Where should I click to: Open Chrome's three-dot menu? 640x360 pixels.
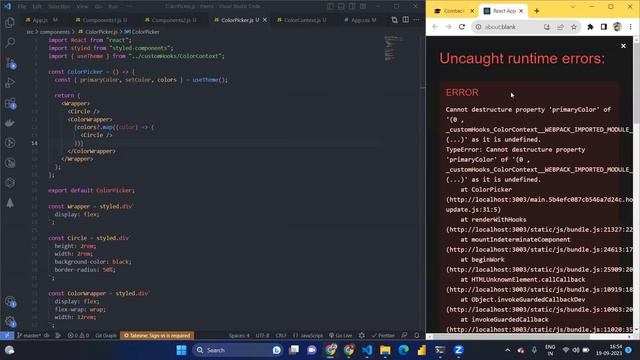[630, 27]
